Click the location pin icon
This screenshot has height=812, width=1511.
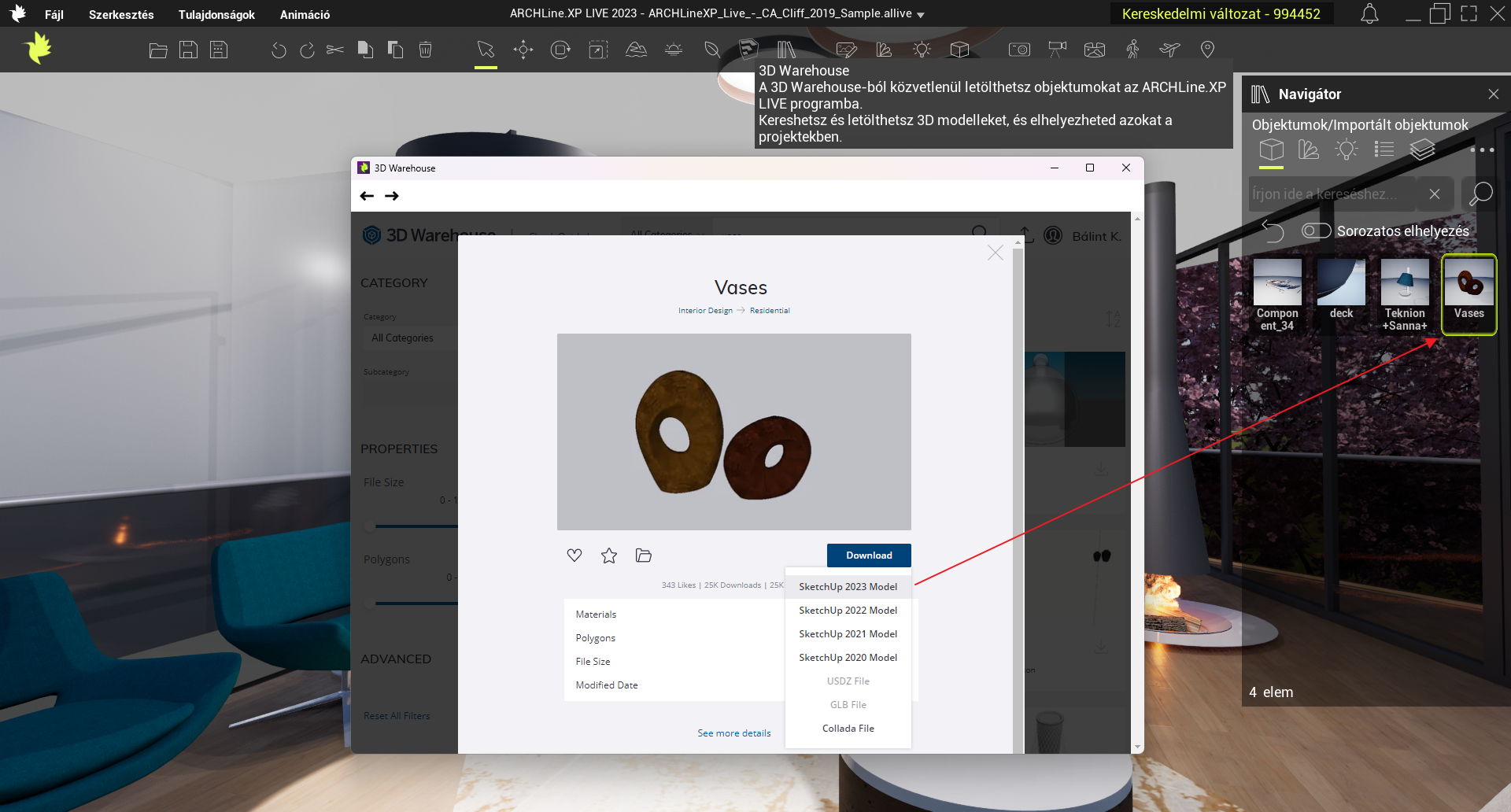pos(1207,50)
